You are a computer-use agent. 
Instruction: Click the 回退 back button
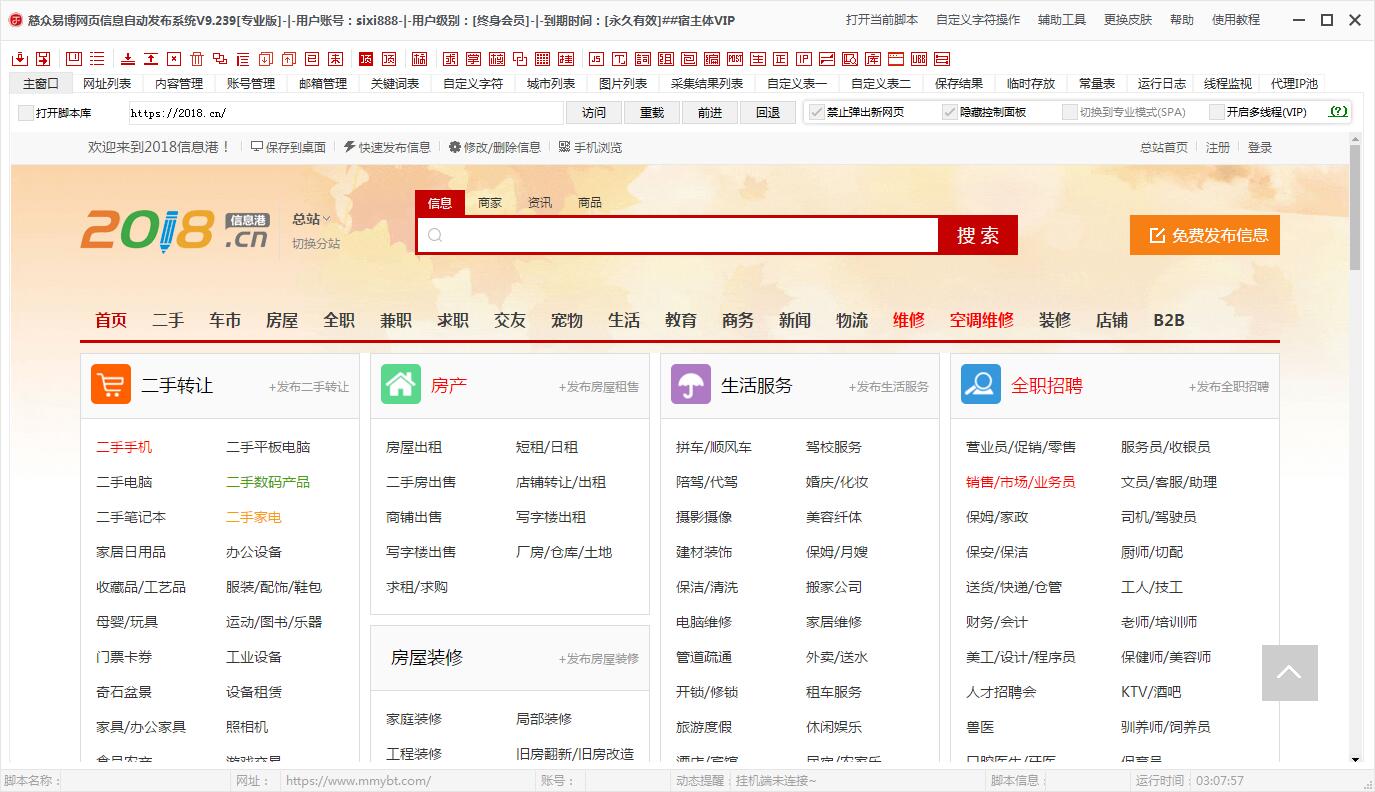click(768, 113)
